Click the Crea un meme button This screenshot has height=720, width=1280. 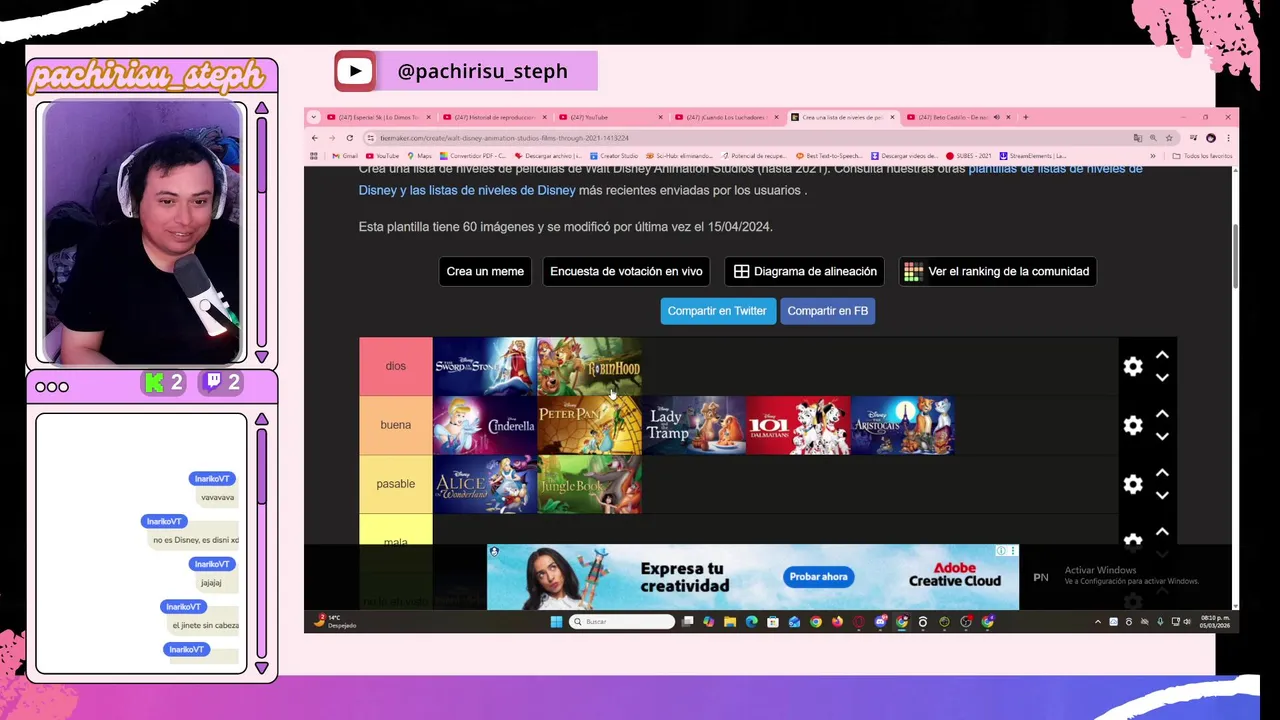[485, 271]
